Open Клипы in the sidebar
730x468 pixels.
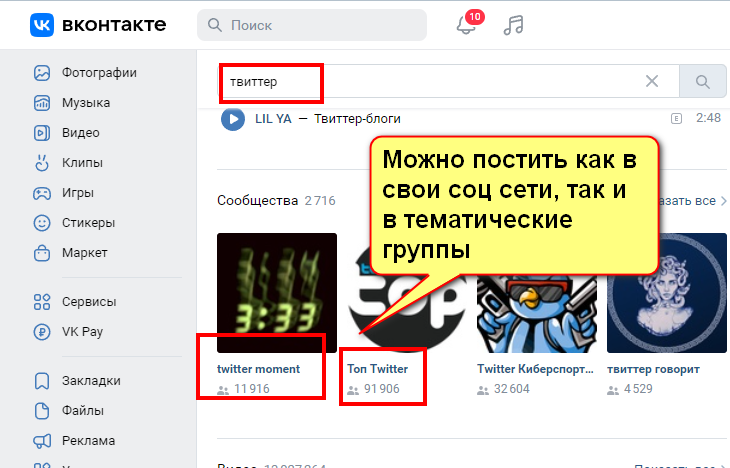click(x=82, y=163)
